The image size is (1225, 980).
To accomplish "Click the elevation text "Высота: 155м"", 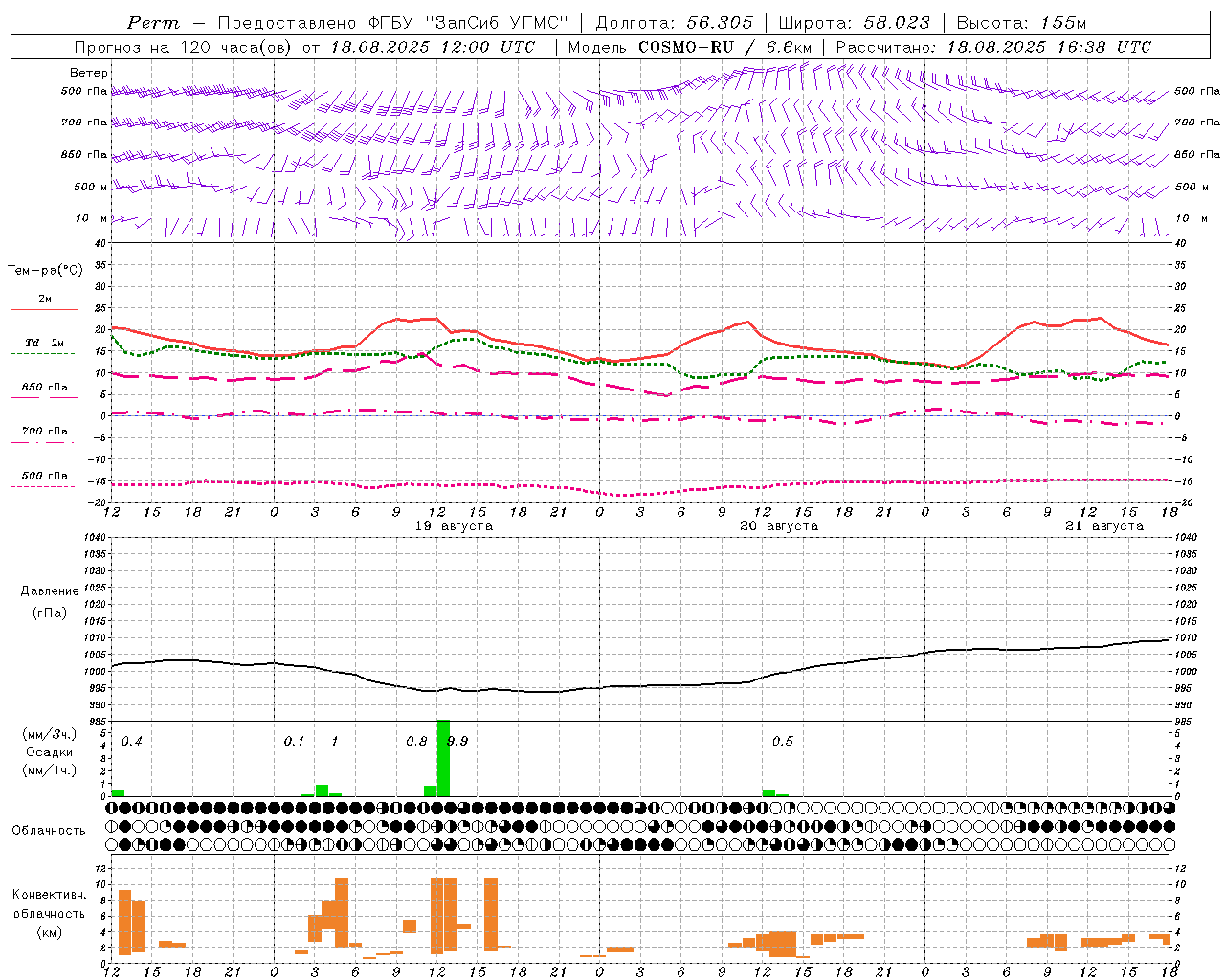I will tap(1021, 23).
